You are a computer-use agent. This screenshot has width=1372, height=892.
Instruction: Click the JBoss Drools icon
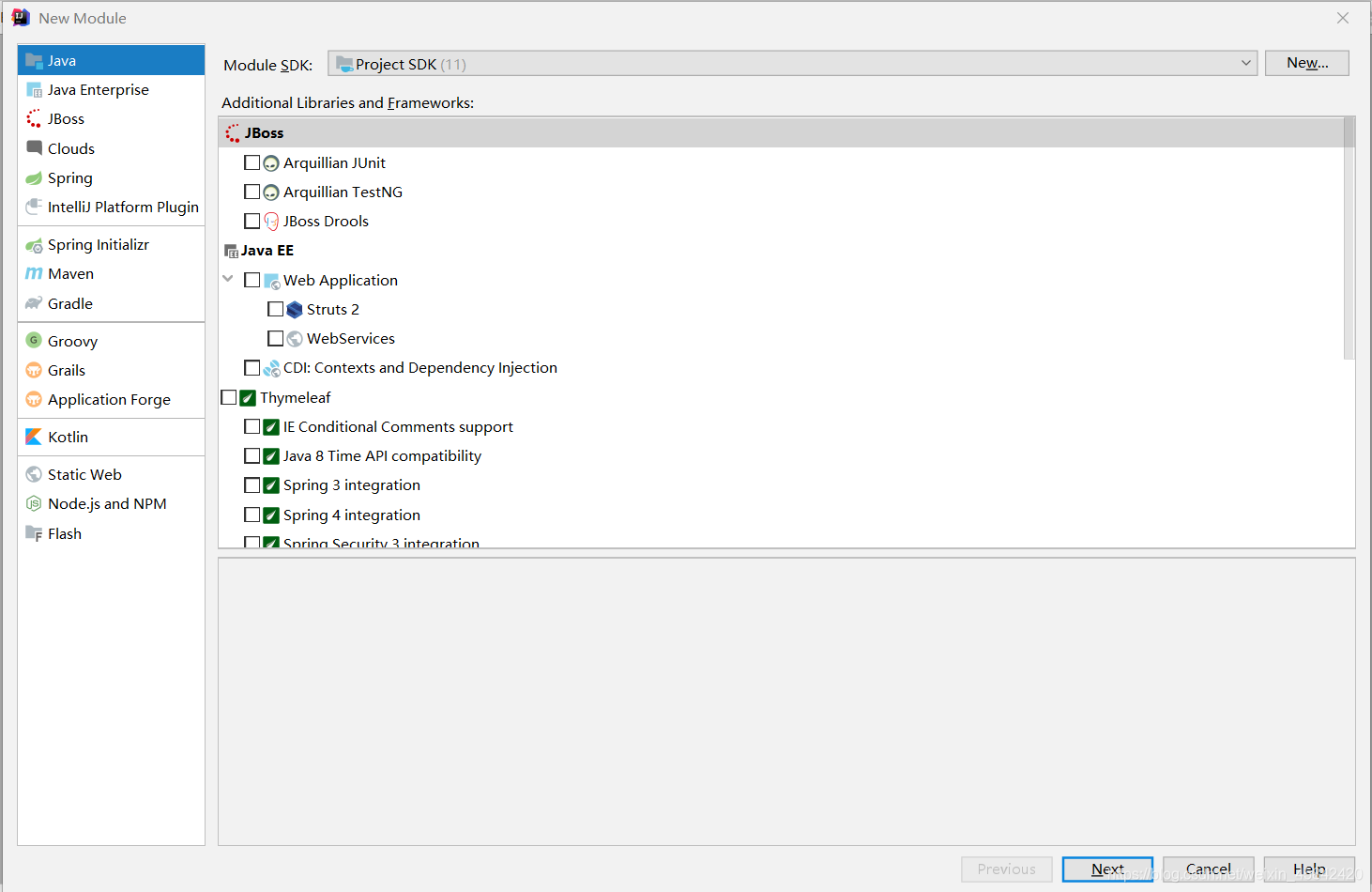point(271,222)
